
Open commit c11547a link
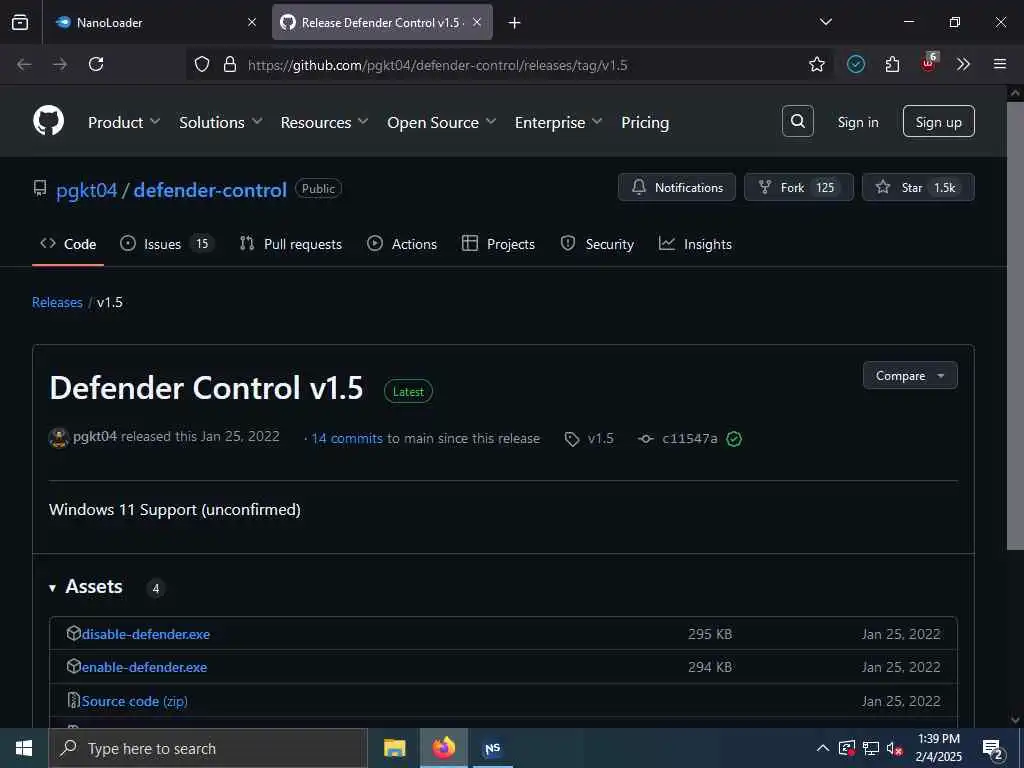pyautogui.click(x=690, y=439)
